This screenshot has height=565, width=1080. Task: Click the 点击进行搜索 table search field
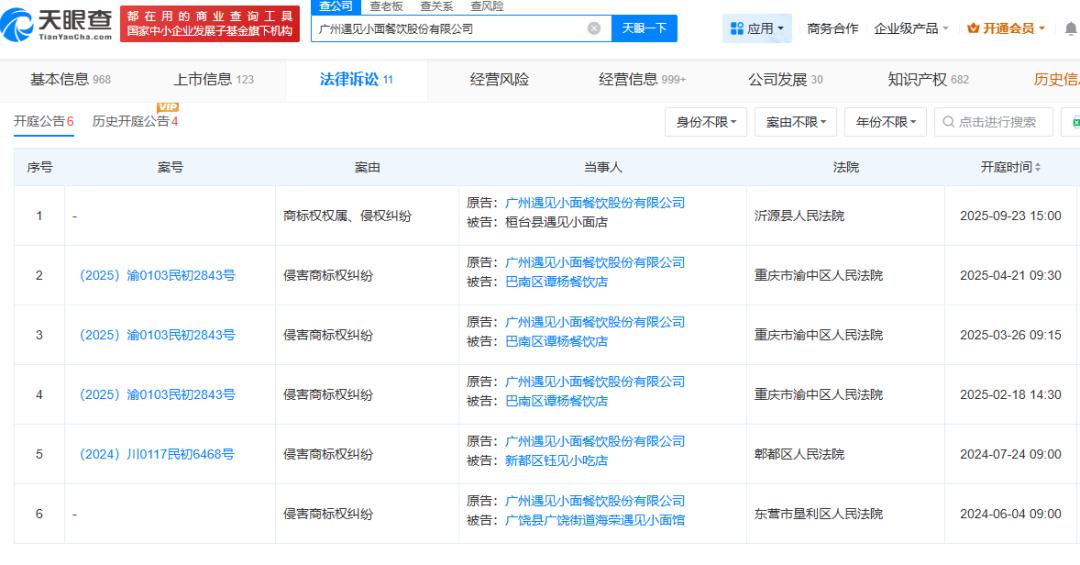(993, 122)
